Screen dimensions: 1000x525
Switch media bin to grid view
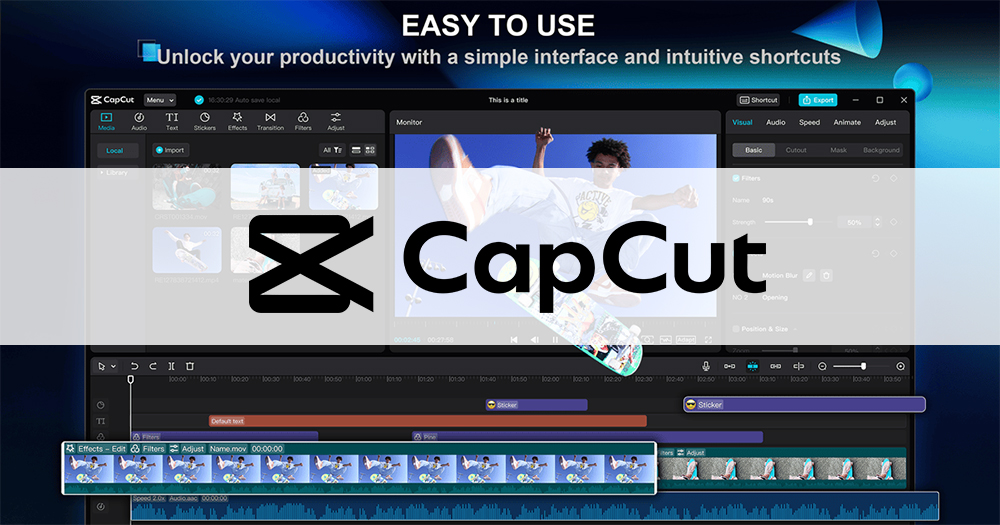371,150
